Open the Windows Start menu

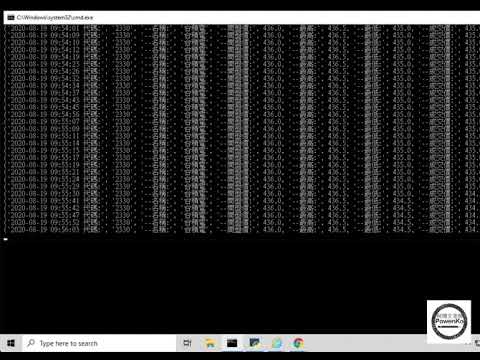[x=11, y=343]
